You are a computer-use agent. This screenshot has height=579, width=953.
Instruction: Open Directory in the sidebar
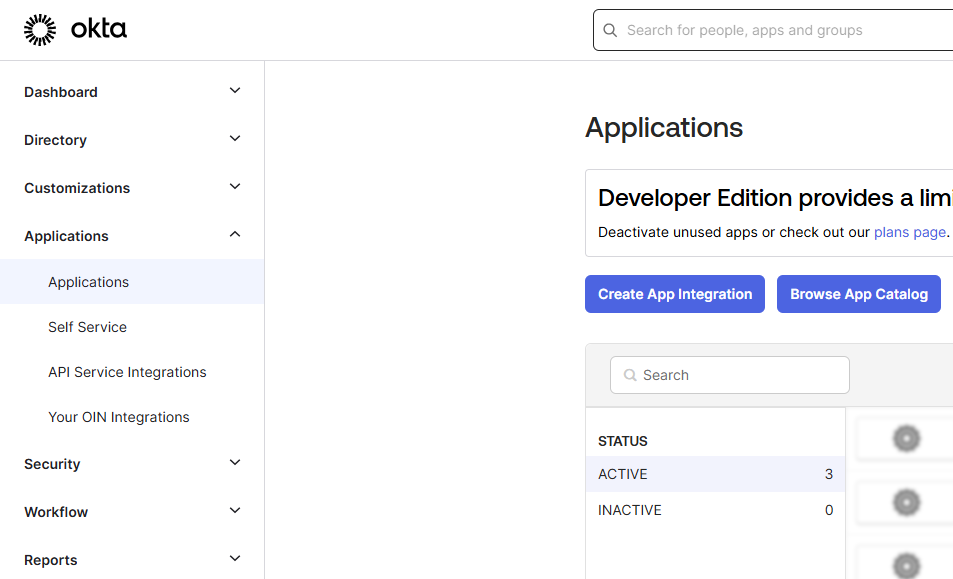pyautogui.click(x=55, y=140)
